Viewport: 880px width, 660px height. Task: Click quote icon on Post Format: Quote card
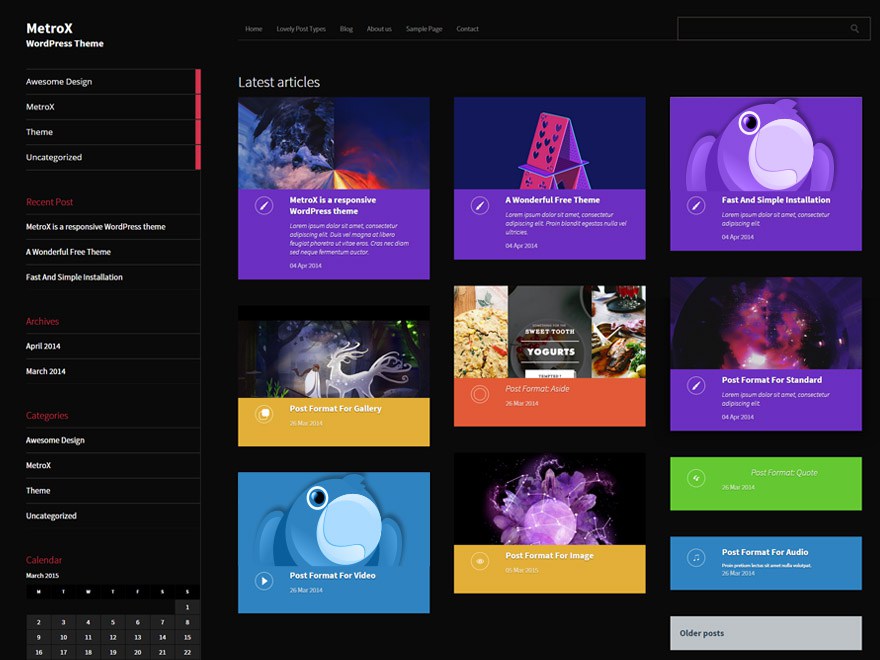click(x=696, y=478)
